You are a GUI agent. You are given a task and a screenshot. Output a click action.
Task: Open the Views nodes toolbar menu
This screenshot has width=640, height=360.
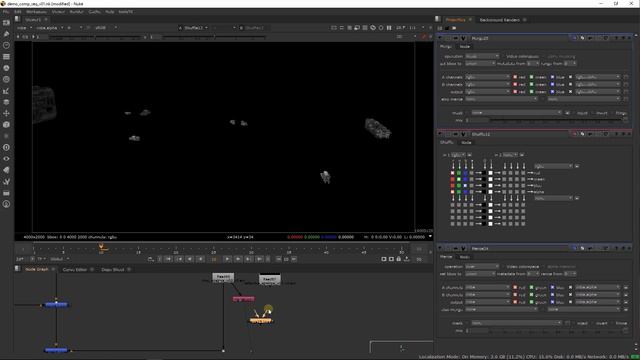tap(6, 159)
